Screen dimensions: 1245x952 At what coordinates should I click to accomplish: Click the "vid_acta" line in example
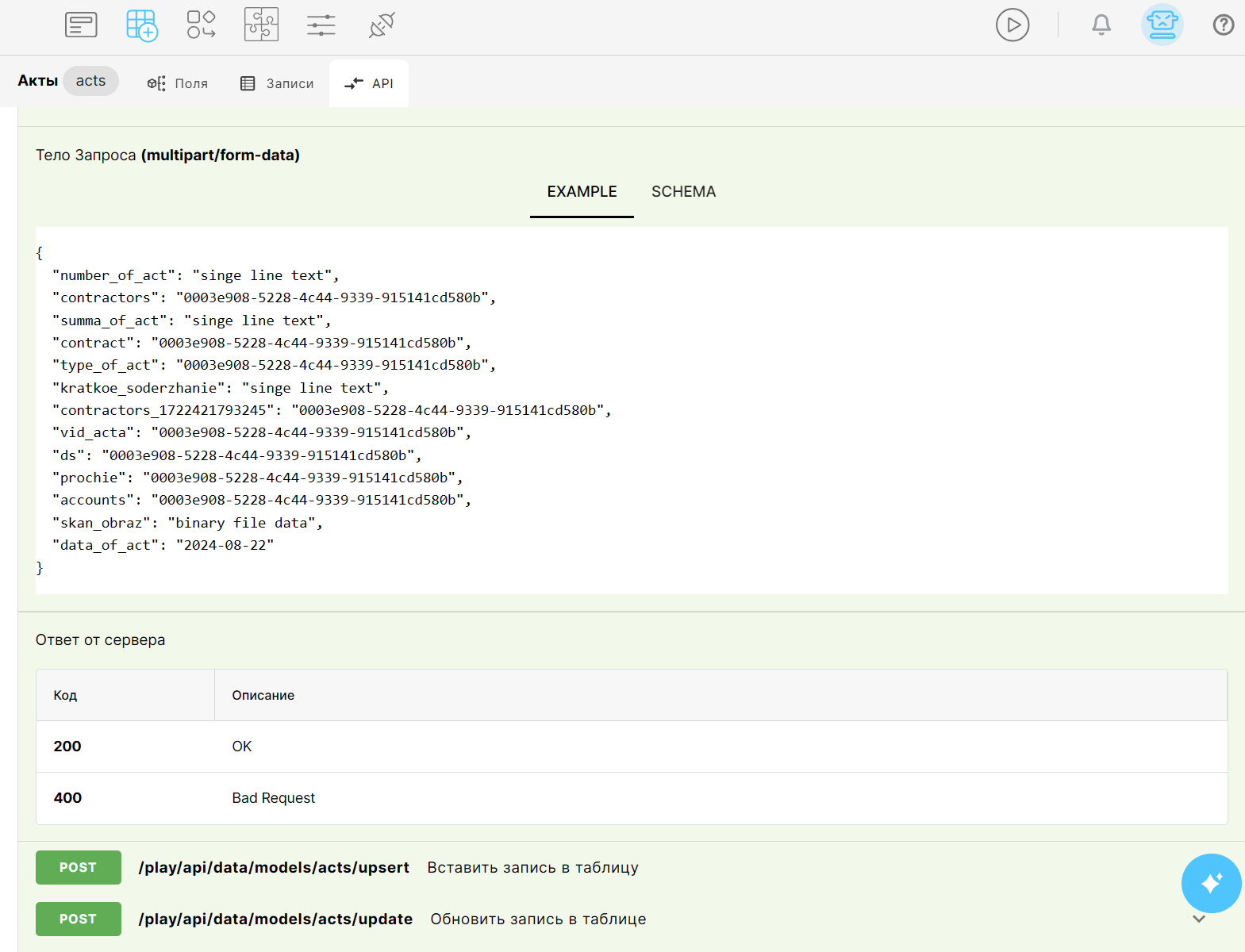click(x=262, y=432)
